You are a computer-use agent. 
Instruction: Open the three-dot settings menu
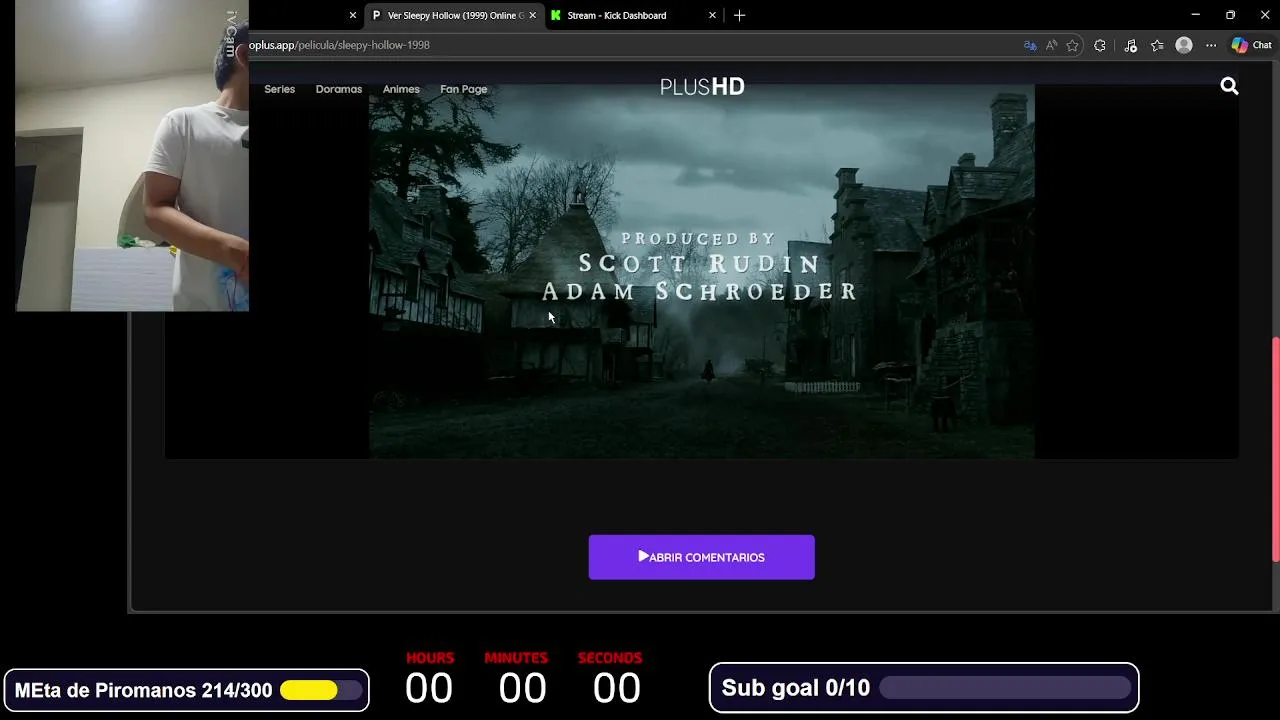click(x=1211, y=45)
